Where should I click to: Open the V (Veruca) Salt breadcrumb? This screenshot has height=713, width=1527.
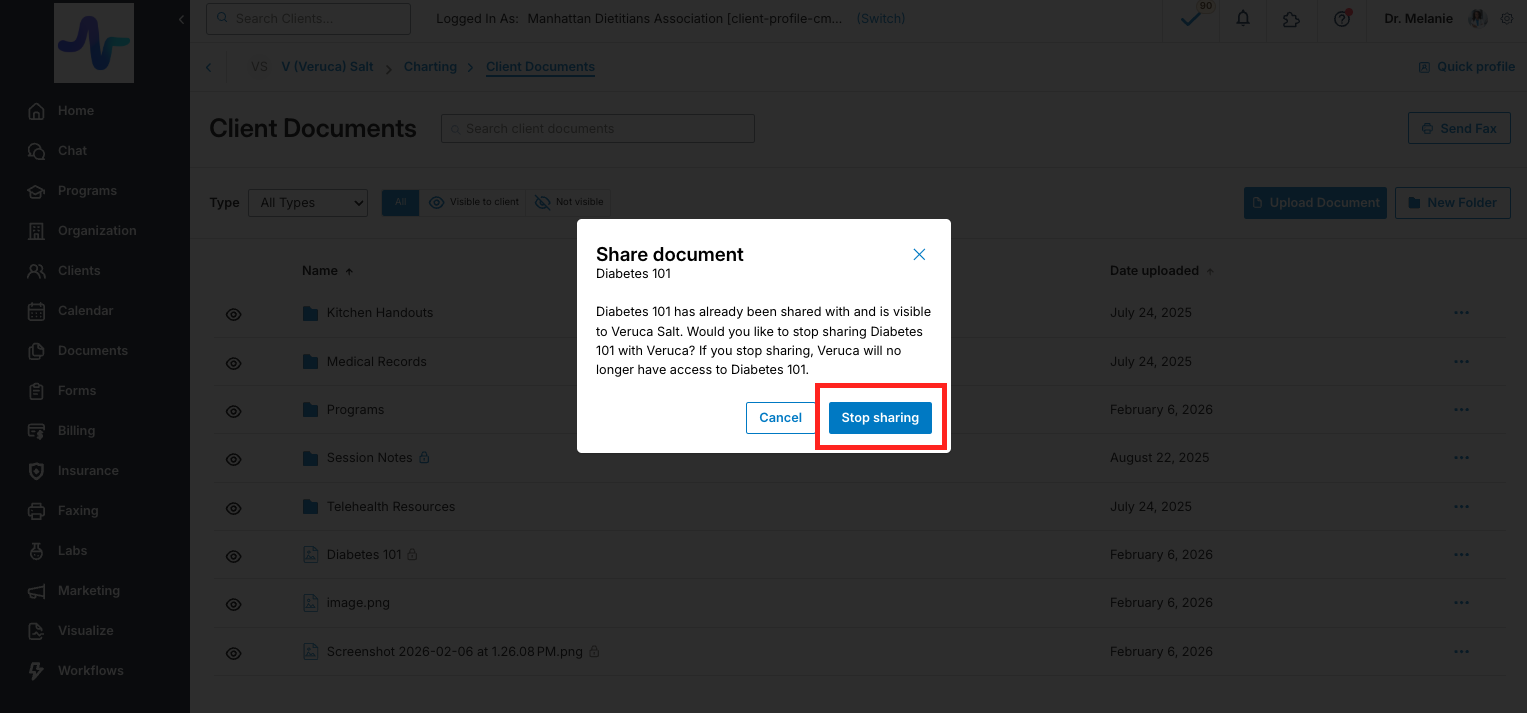coord(327,67)
